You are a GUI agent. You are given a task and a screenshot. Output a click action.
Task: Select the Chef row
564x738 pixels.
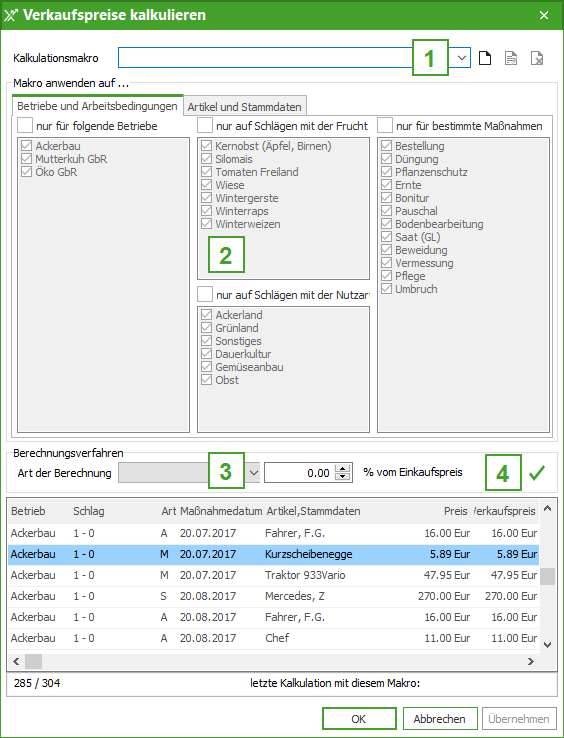click(274, 638)
